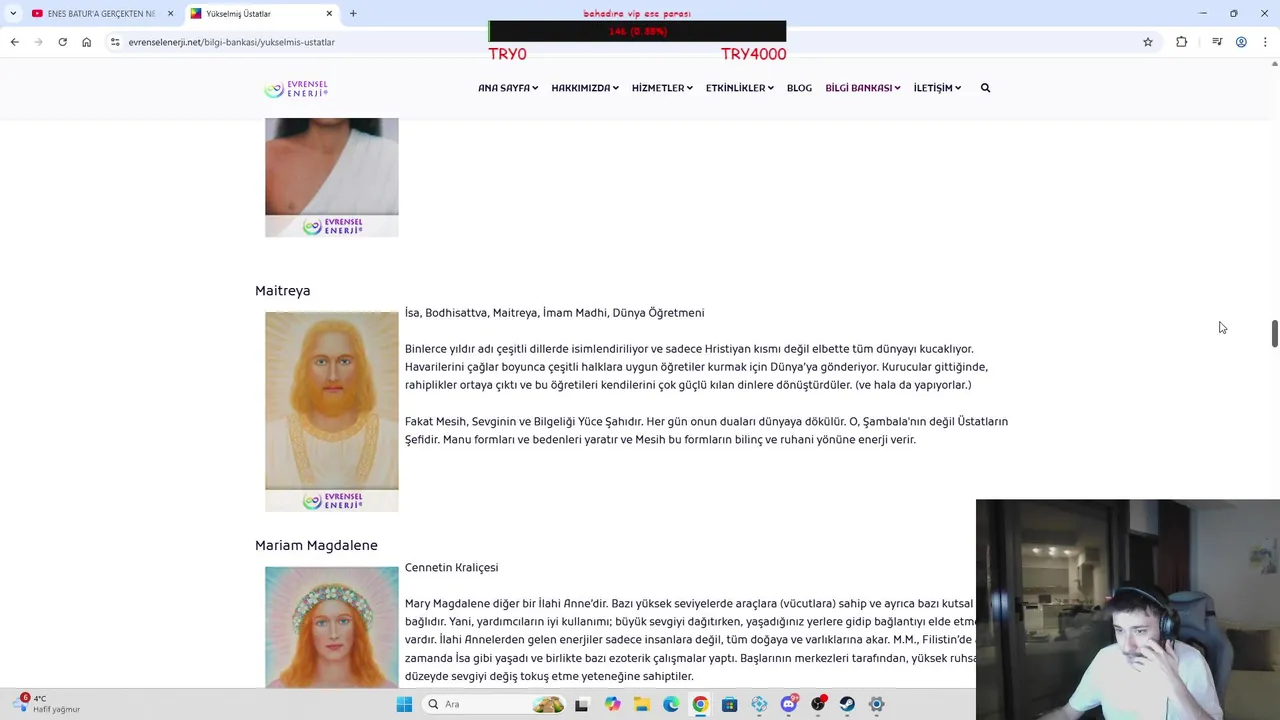Open Task View on the taskbar
1280x720 pixels.
[x=582, y=704]
